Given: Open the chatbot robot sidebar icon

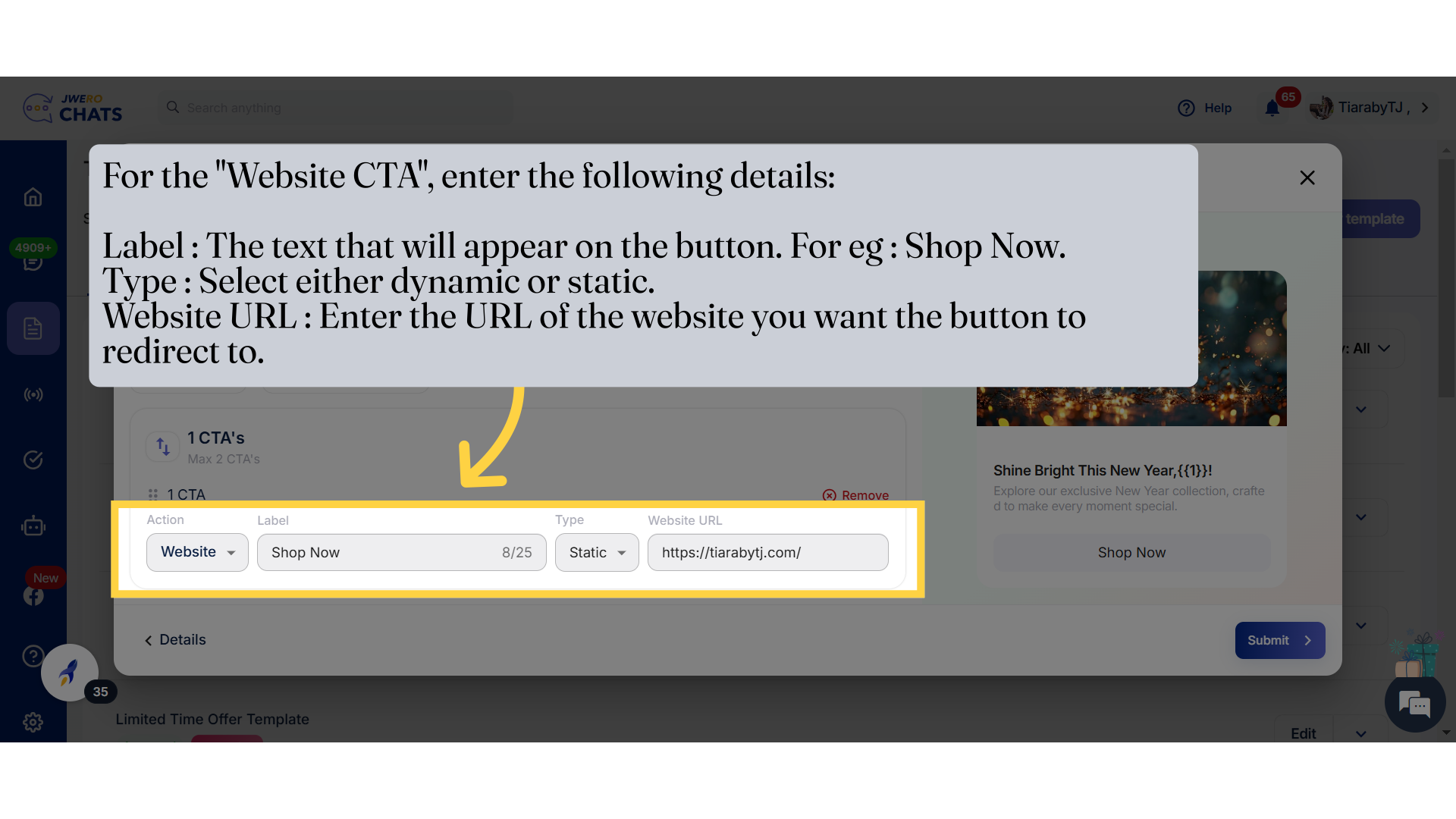Looking at the screenshot, I should (33, 526).
